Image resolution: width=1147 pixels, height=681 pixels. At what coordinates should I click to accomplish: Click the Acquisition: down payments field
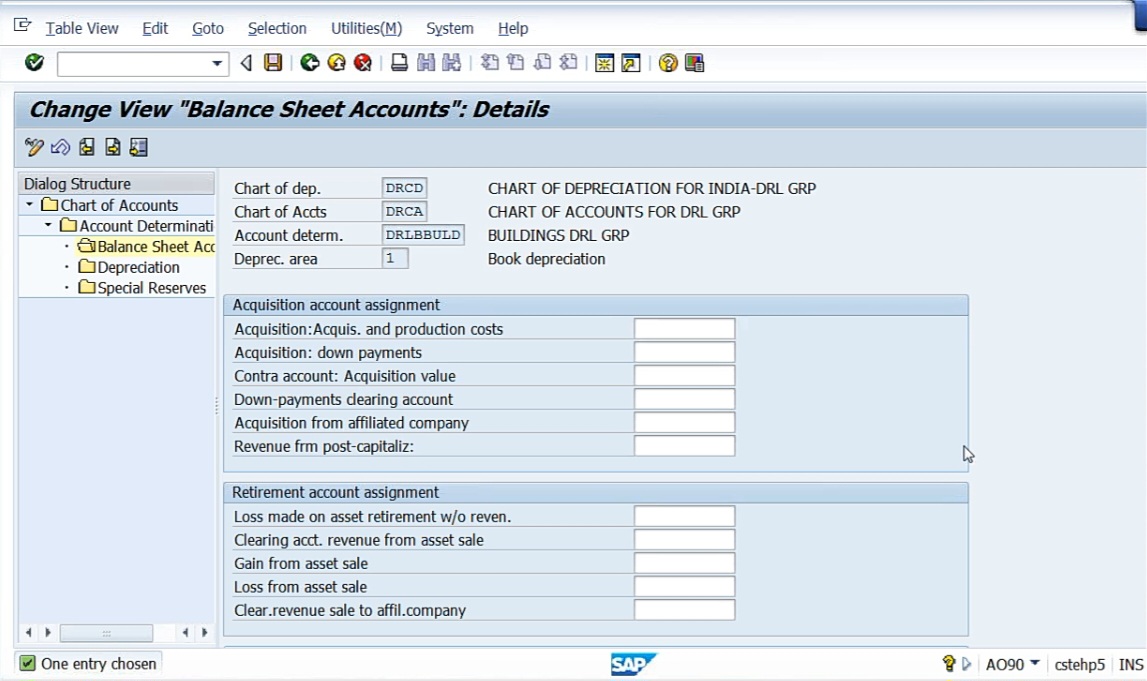coord(684,353)
